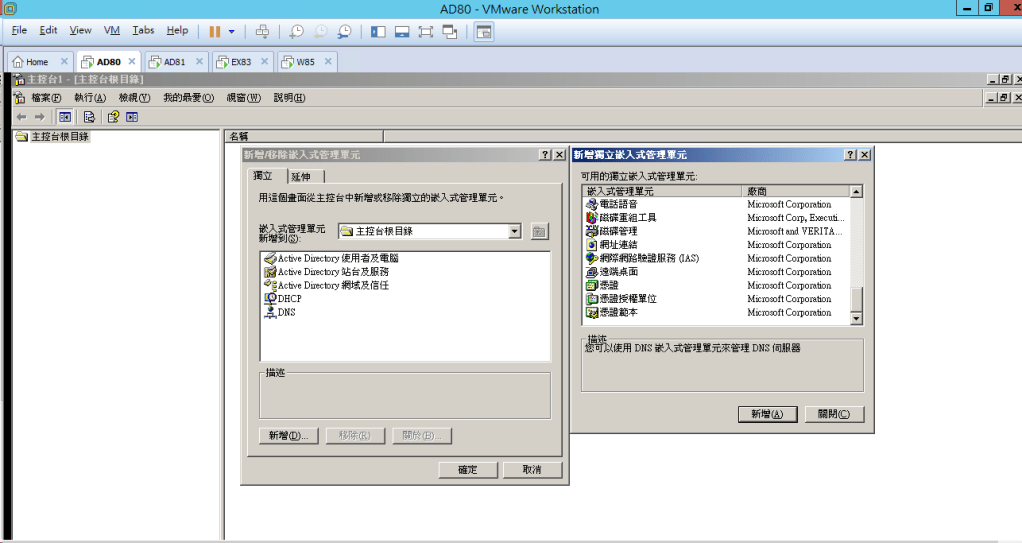The image size is (1022, 543).
Task: Select the 遠端桌面 snap-in icon
Action: click(591, 272)
